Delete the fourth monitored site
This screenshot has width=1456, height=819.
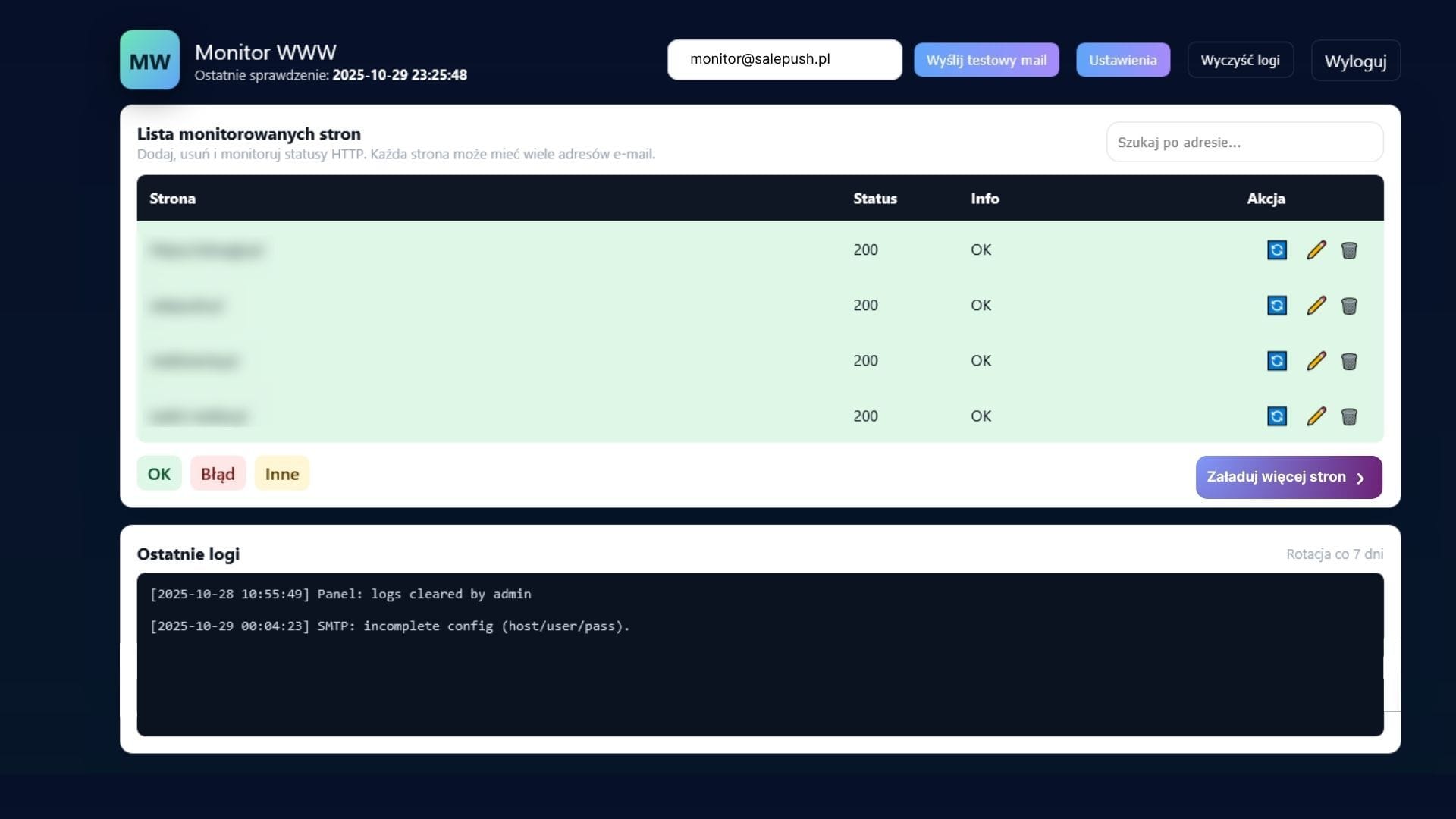(x=1349, y=416)
